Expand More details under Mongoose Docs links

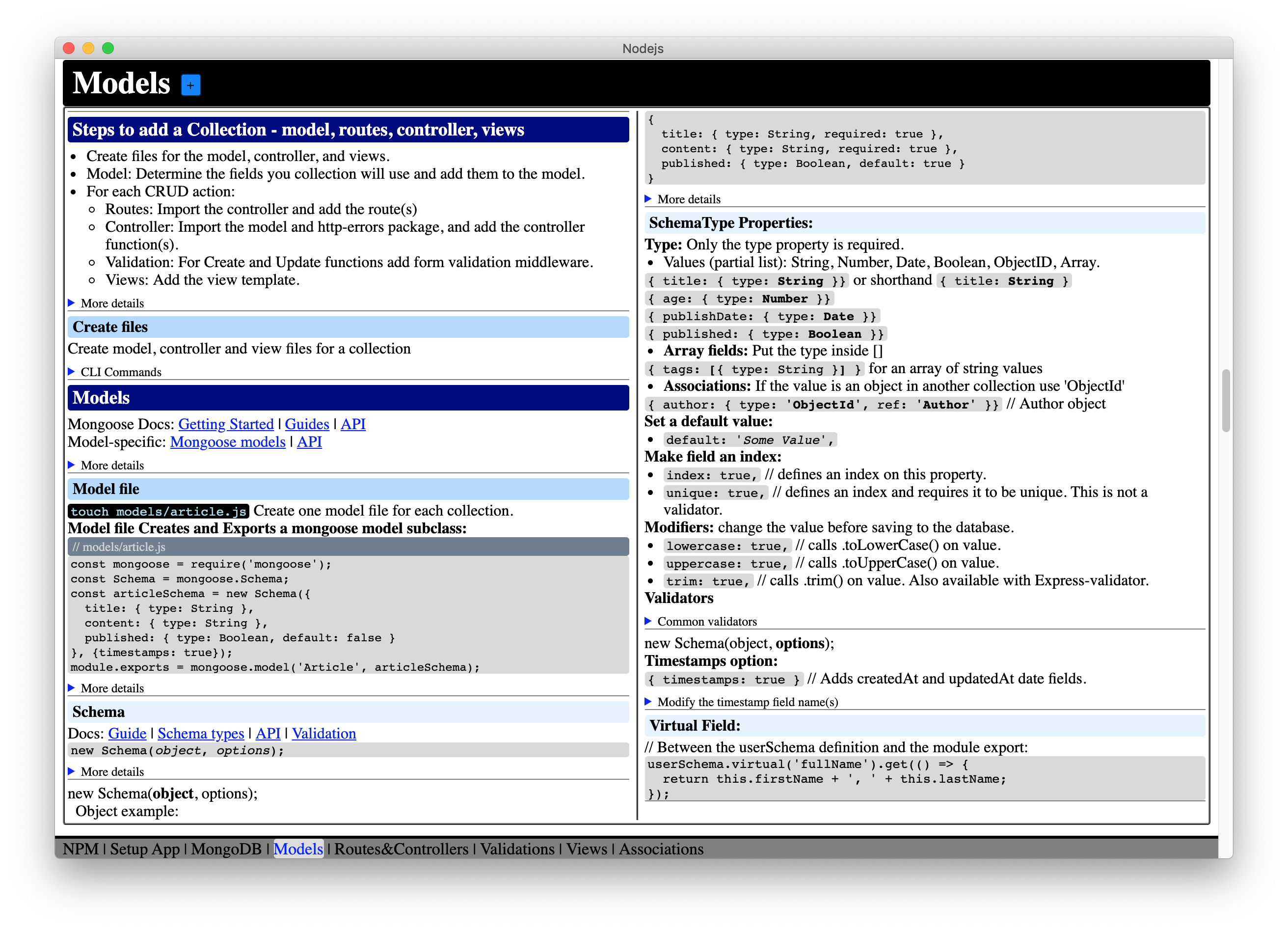click(x=106, y=465)
